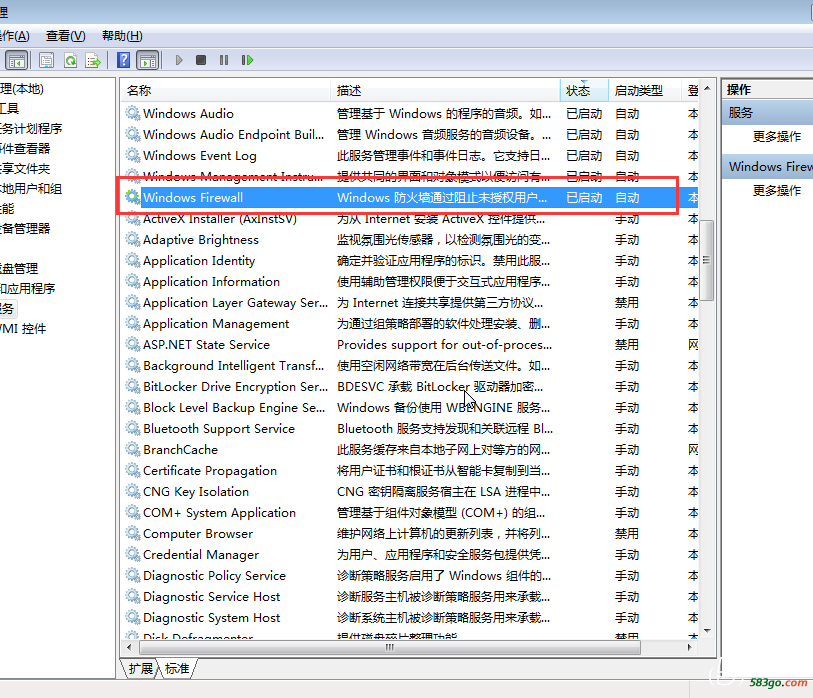The image size is (813, 698).
Task: Select the WMI 控件 tree item
Action: tap(23, 328)
